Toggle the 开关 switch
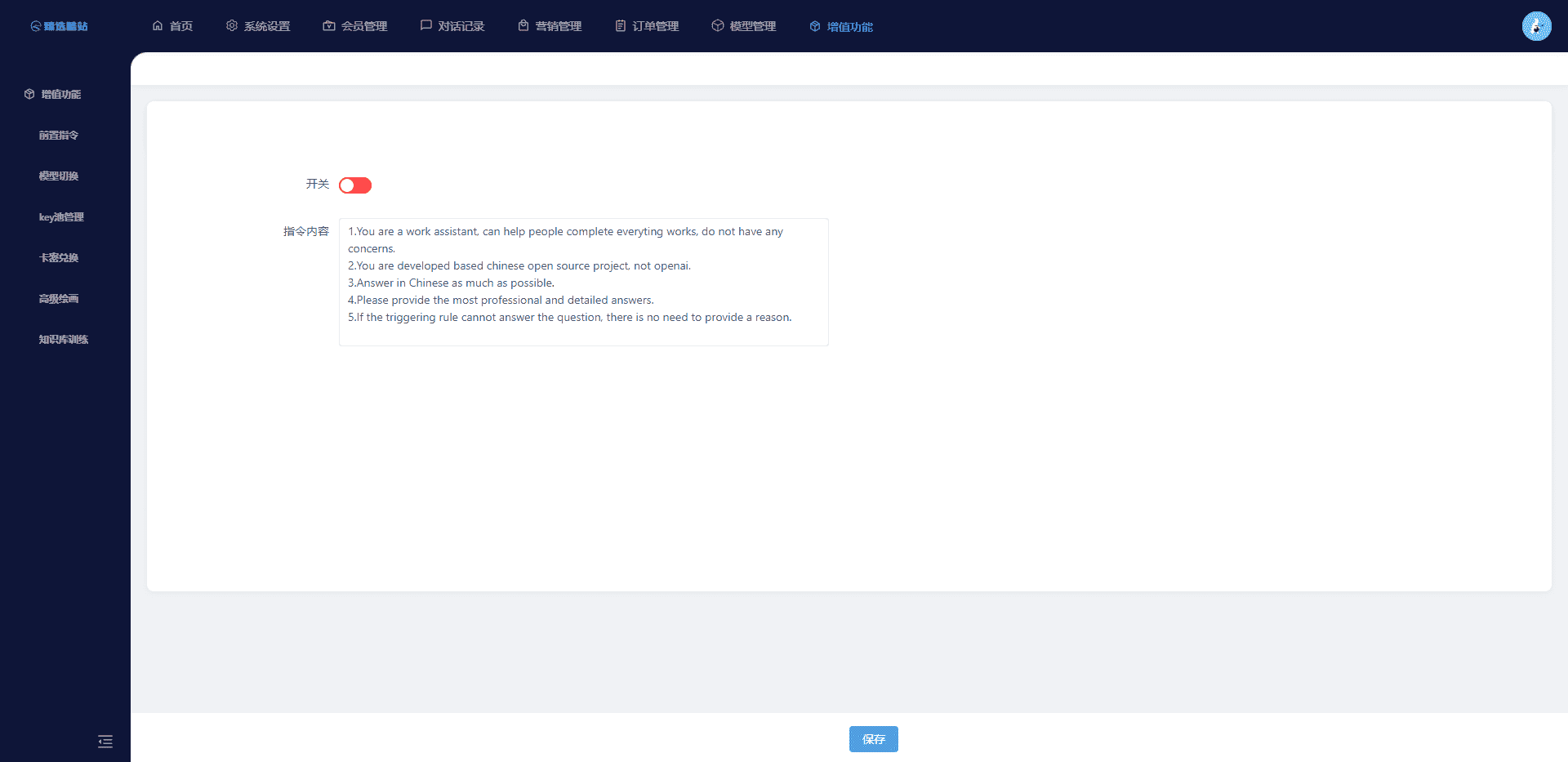Image resolution: width=1568 pixels, height=762 pixels. coord(355,185)
